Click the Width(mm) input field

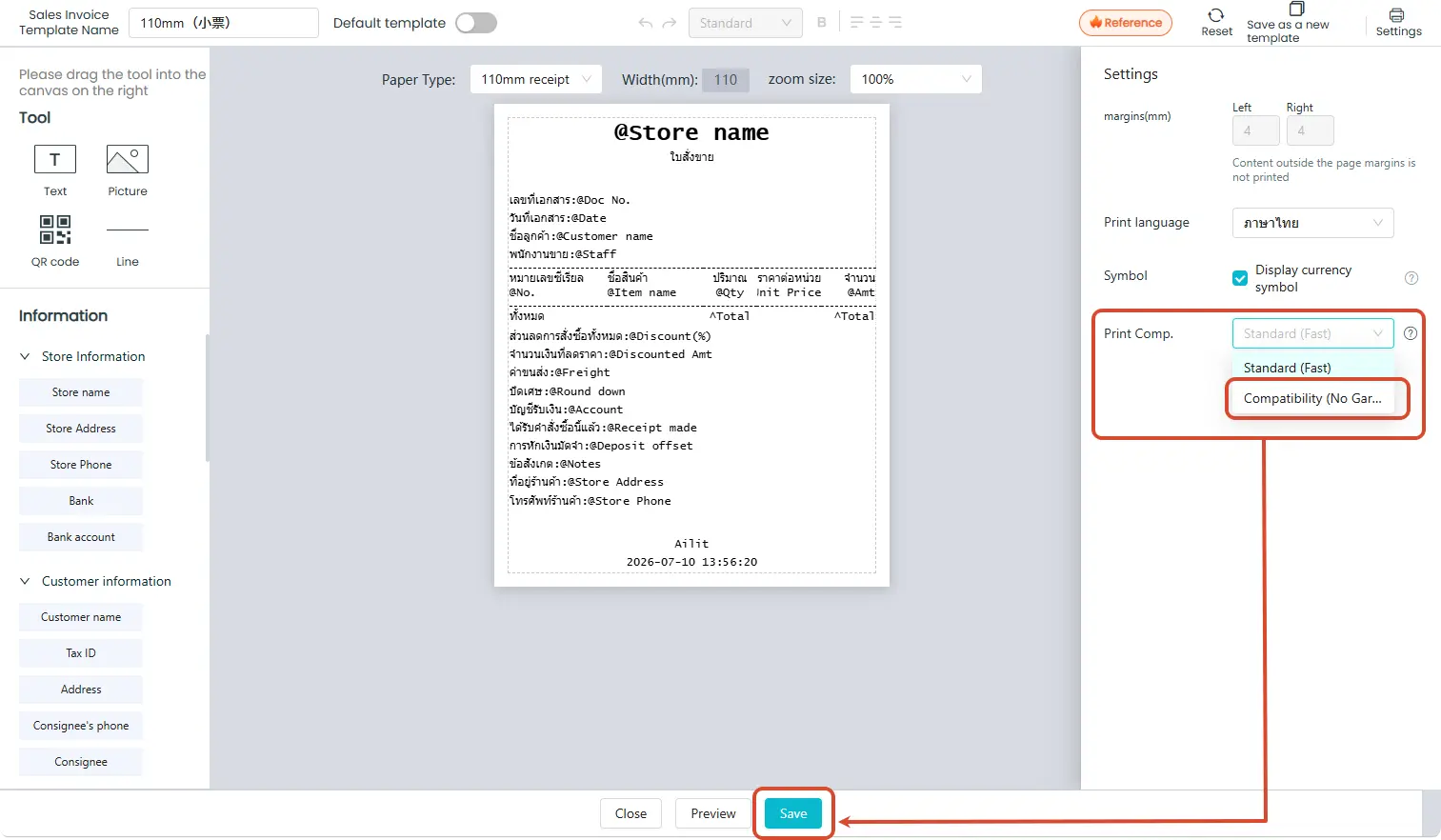coord(726,80)
